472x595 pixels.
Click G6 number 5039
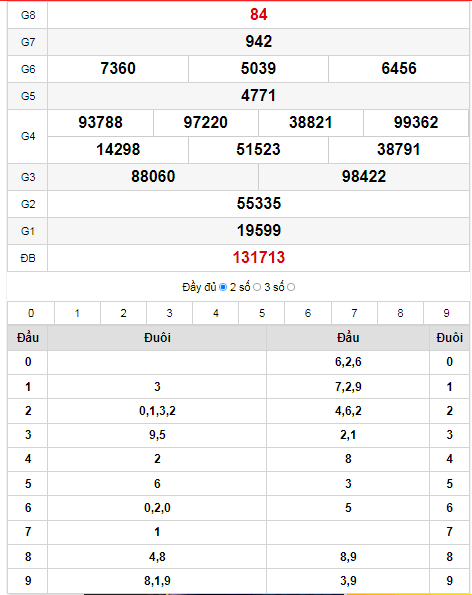tap(258, 68)
